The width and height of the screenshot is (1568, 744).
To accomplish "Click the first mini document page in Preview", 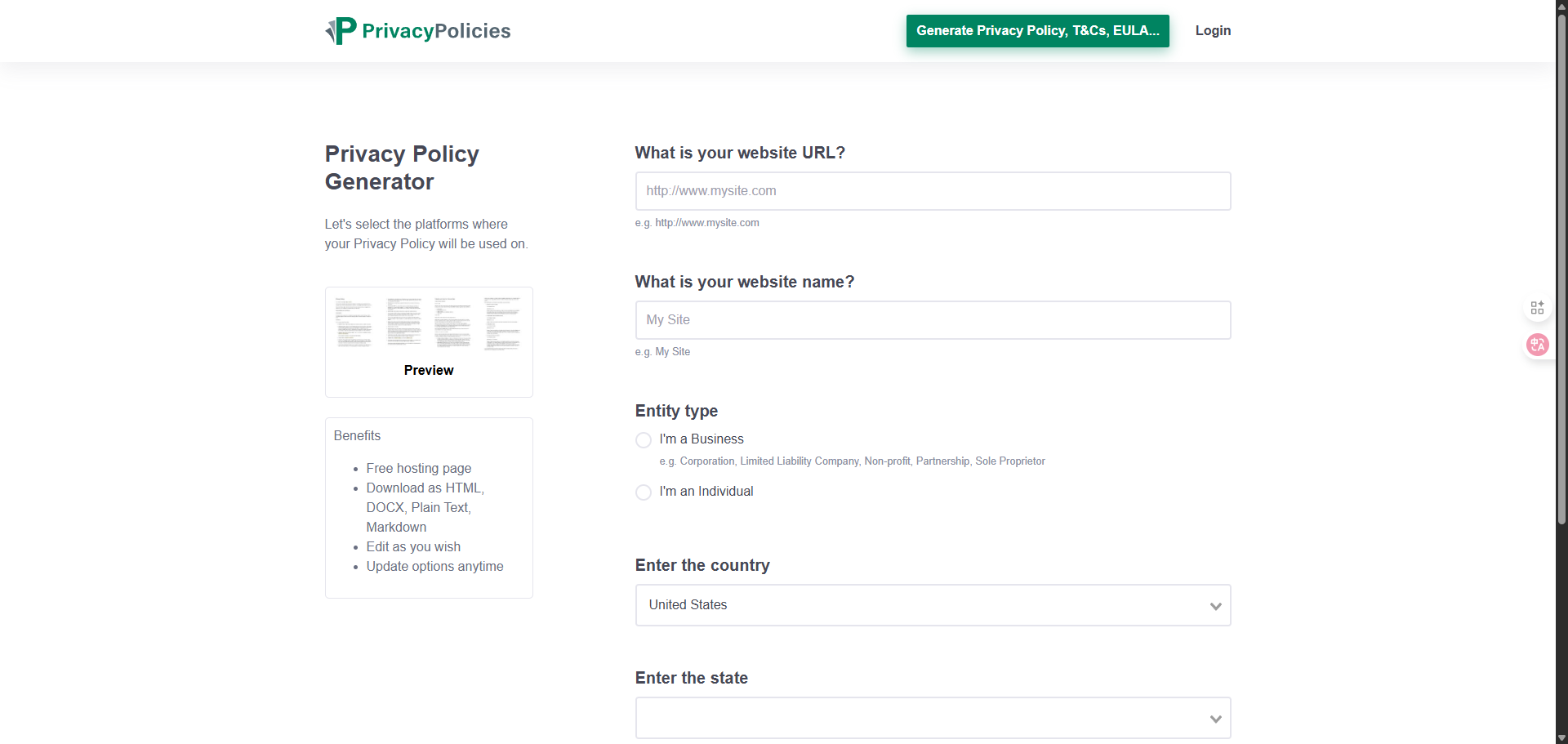I will pos(354,322).
